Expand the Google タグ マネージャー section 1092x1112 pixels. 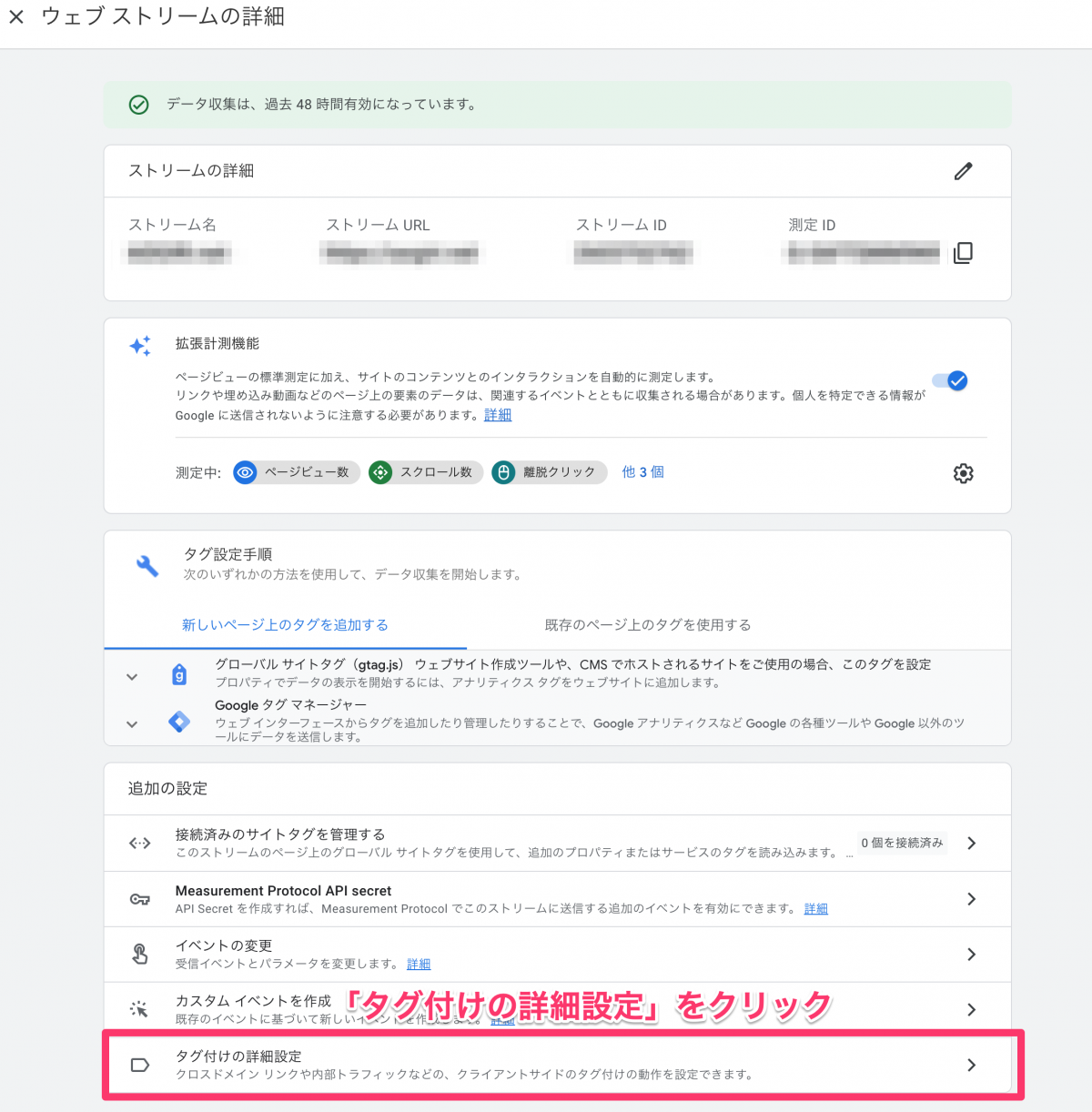pyautogui.click(x=132, y=723)
